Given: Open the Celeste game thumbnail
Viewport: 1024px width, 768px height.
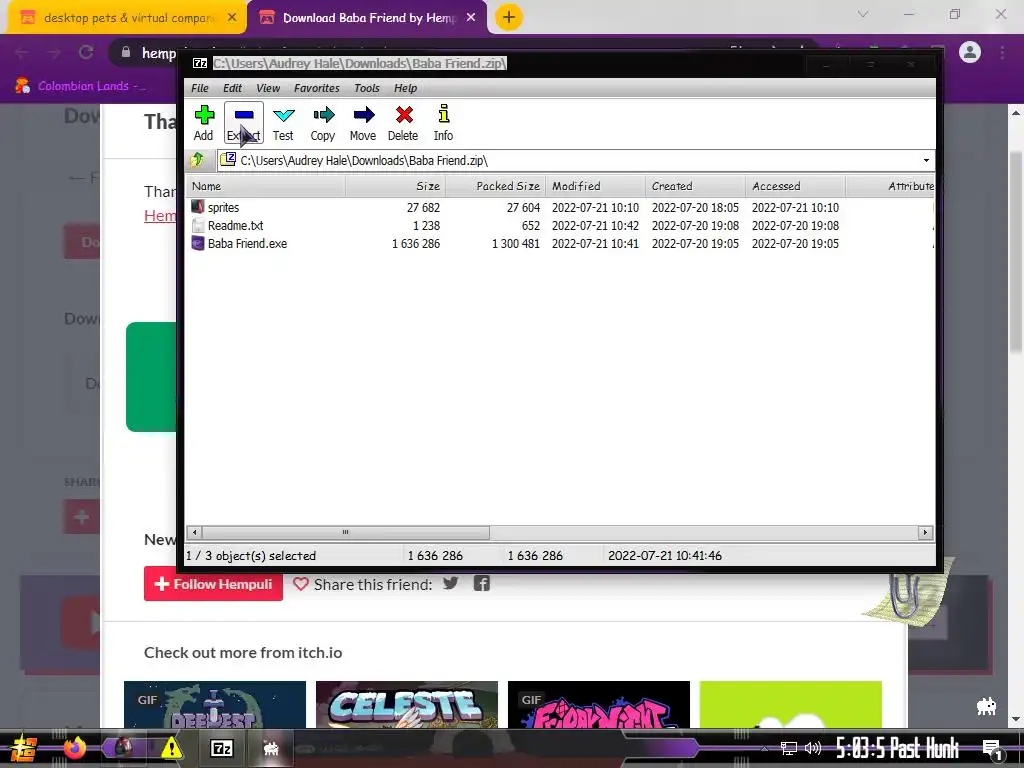Looking at the screenshot, I should point(407,705).
